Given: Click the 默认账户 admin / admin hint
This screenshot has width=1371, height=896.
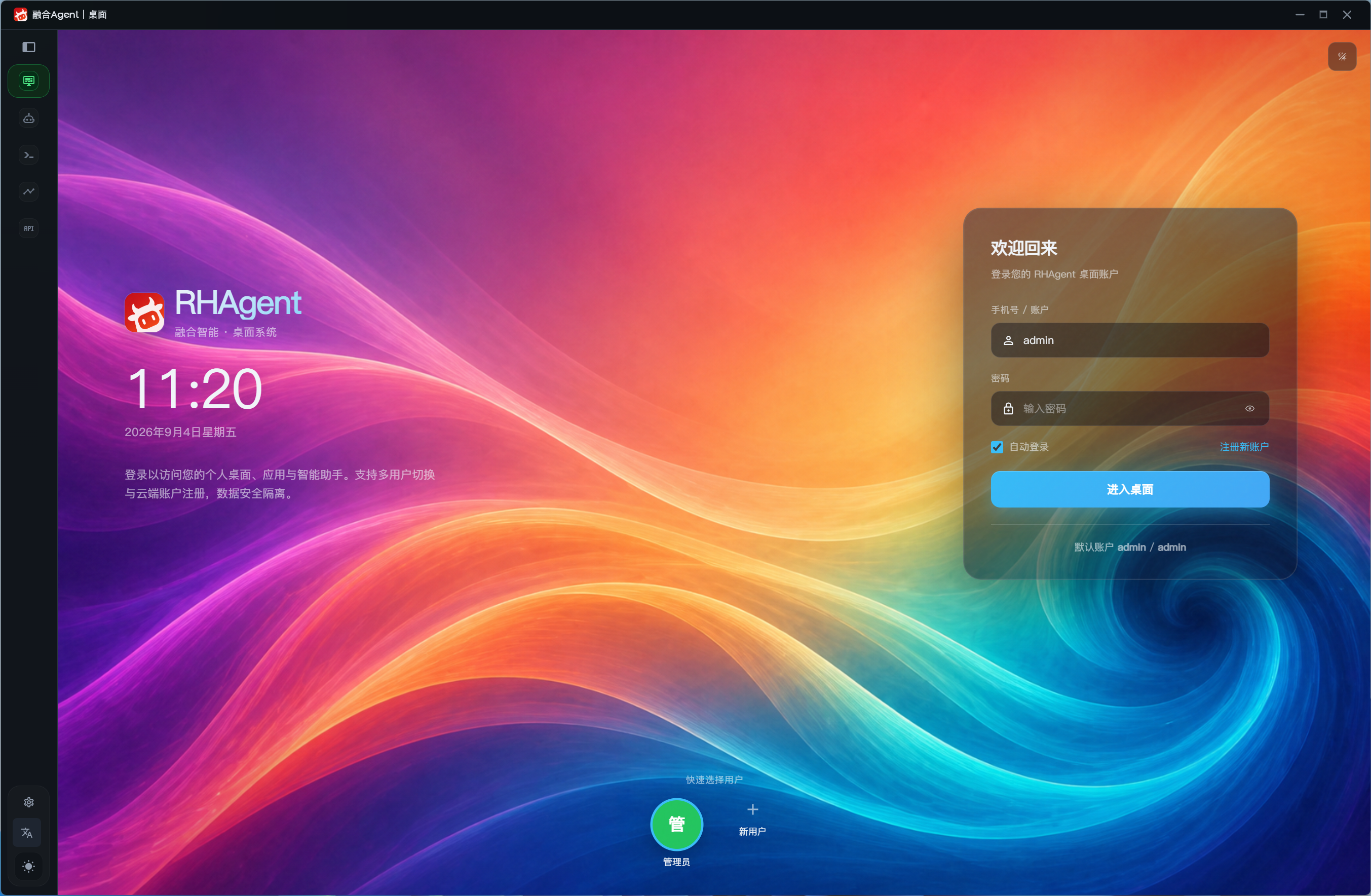Looking at the screenshot, I should (x=1130, y=547).
